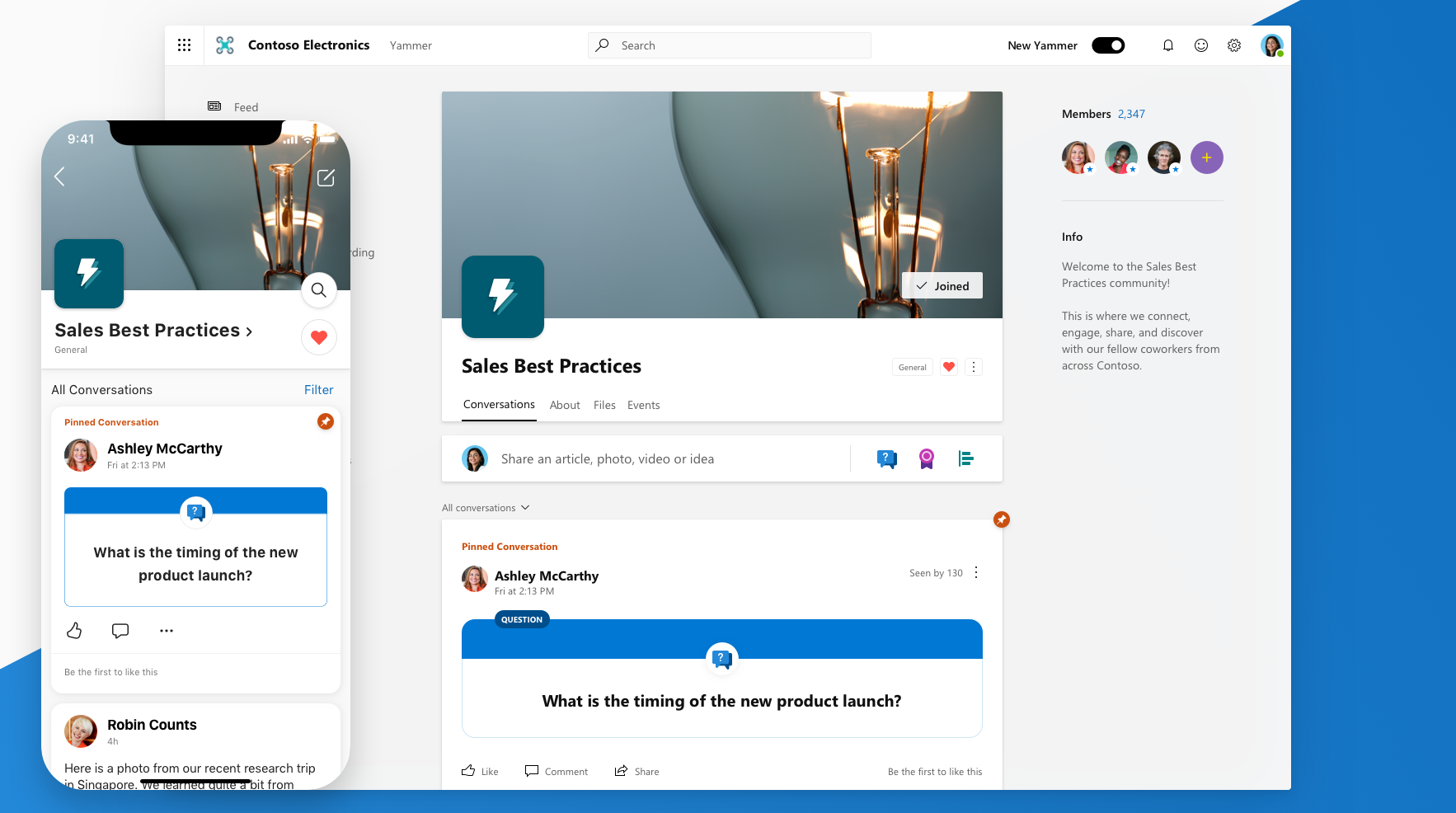The height and width of the screenshot is (813, 1456).
Task: Click the Info heading in right panel
Action: pyautogui.click(x=1072, y=237)
